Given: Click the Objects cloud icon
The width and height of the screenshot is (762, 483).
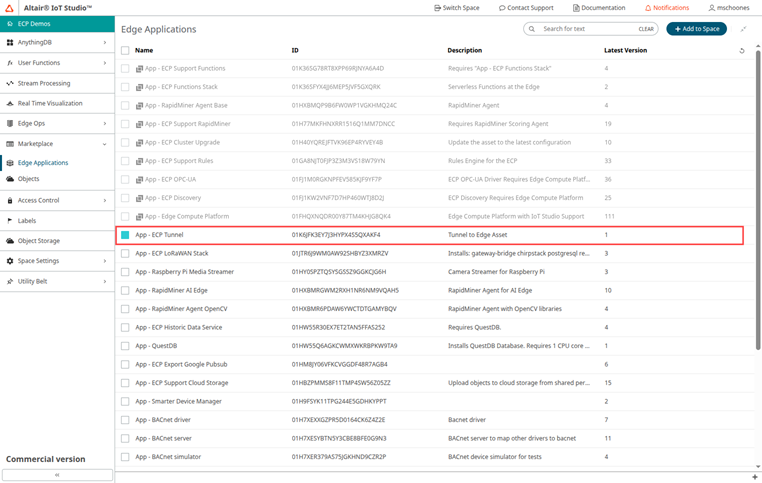Looking at the screenshot, I should pos(10,179).
